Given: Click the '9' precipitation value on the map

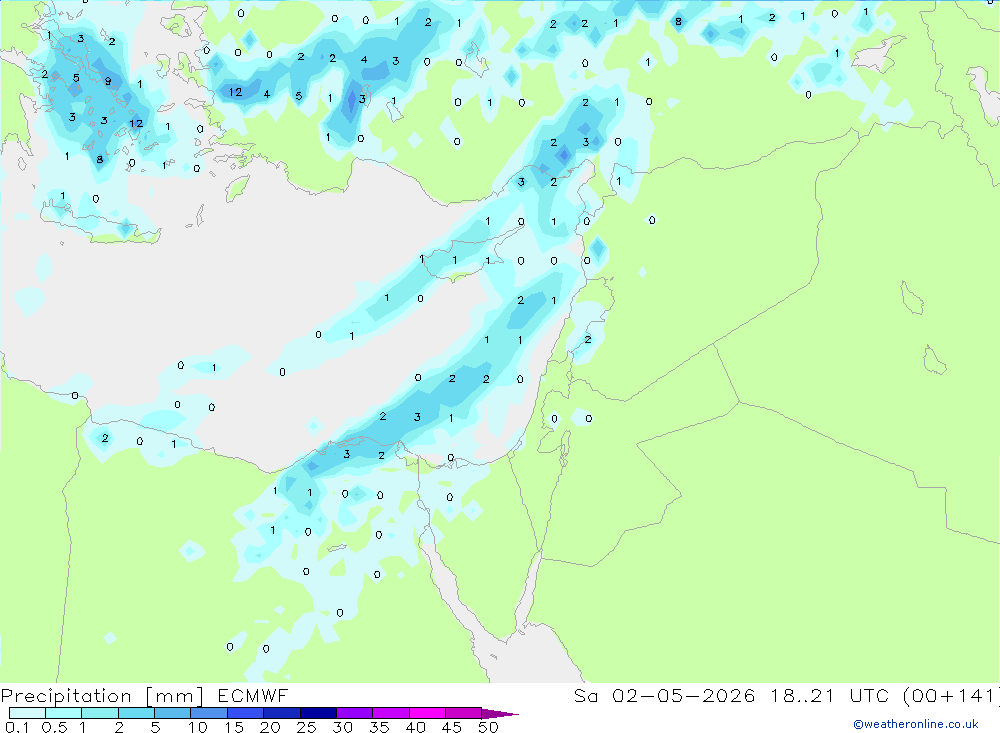Looking at the screenshot, I should pos(108,82).
